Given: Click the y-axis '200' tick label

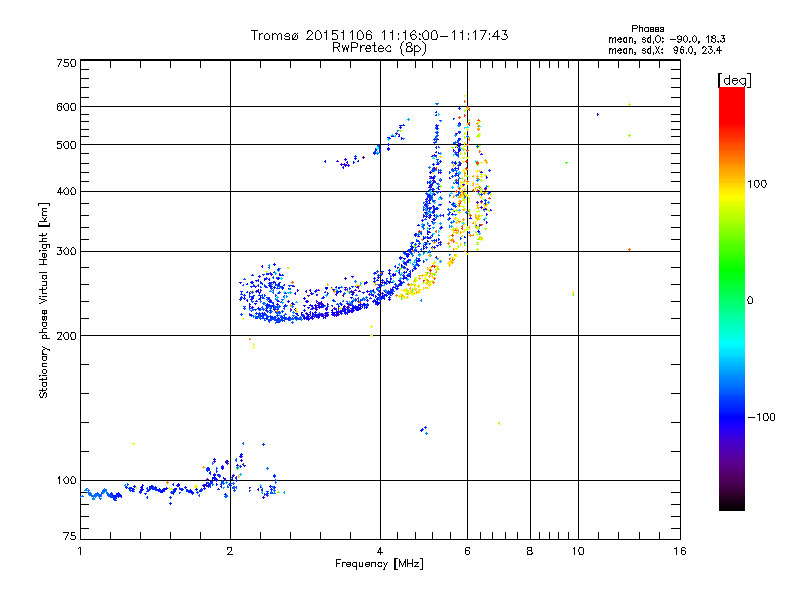Looking at the screenshot, I should [x=66, y=336].
